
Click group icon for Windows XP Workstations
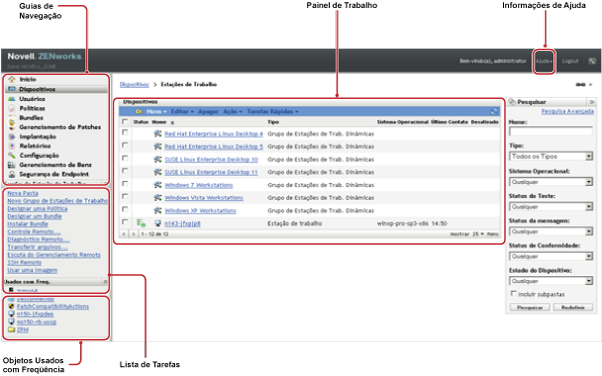click(x=157, y=210)
